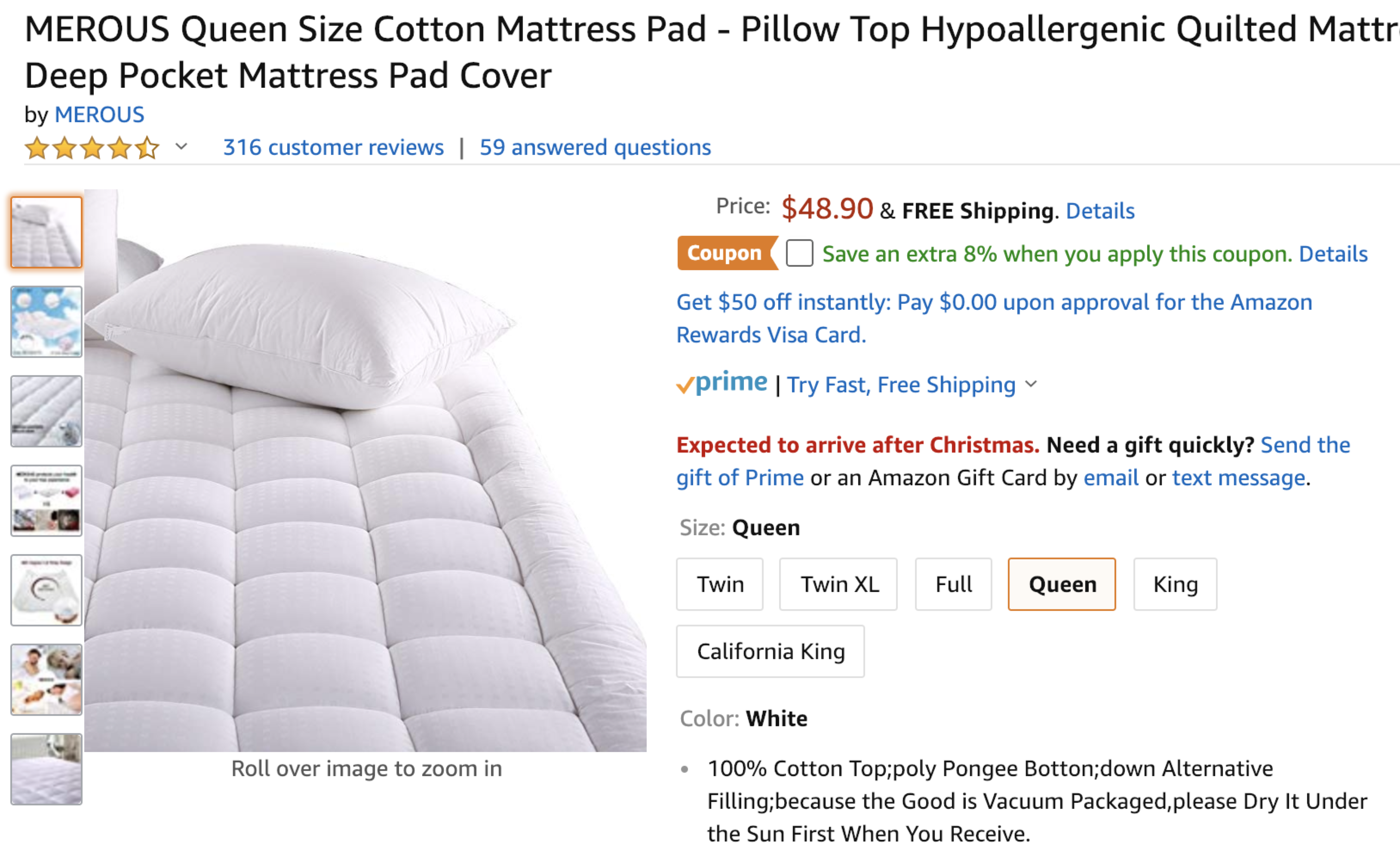Click the orange Coupon badge
The height and width of the screenshot is (857, 1400).
(x=725, y=253)
